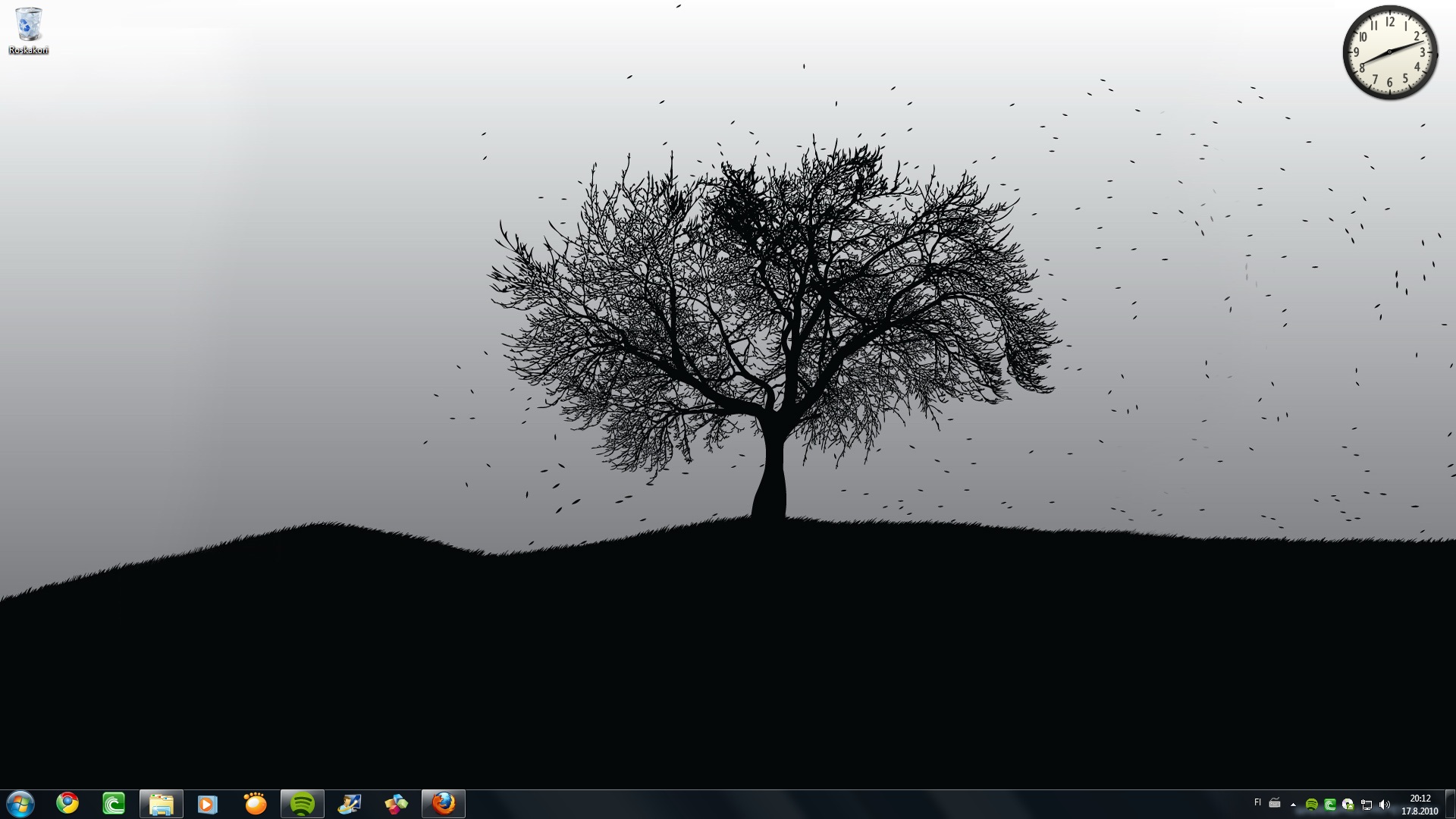Image resolution: width=1456 pixels, height=819 pixels.
Task: Open the orange GOM Player icon
Action: (x=256, y=803)
